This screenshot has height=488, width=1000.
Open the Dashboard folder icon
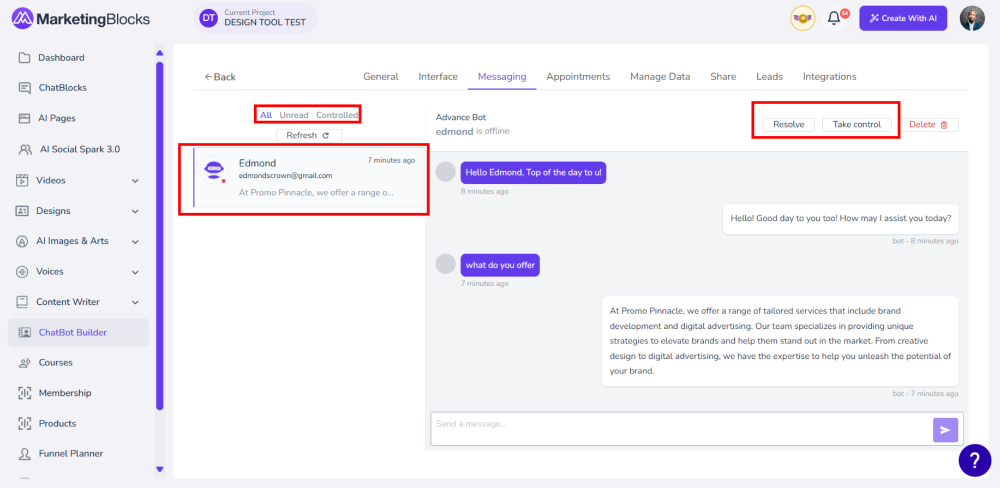coord(24,57)
